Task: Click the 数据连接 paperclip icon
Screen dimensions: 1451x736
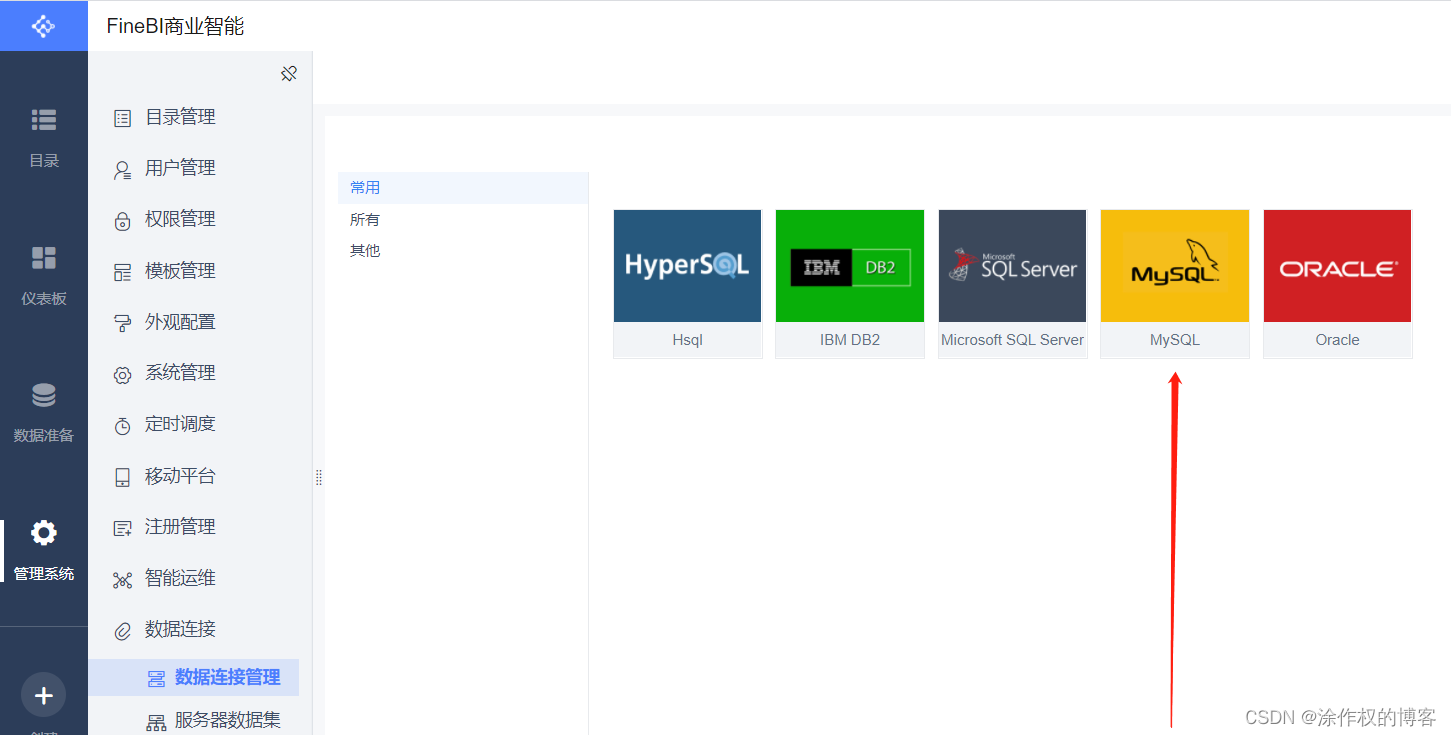Action: [122, 631]
